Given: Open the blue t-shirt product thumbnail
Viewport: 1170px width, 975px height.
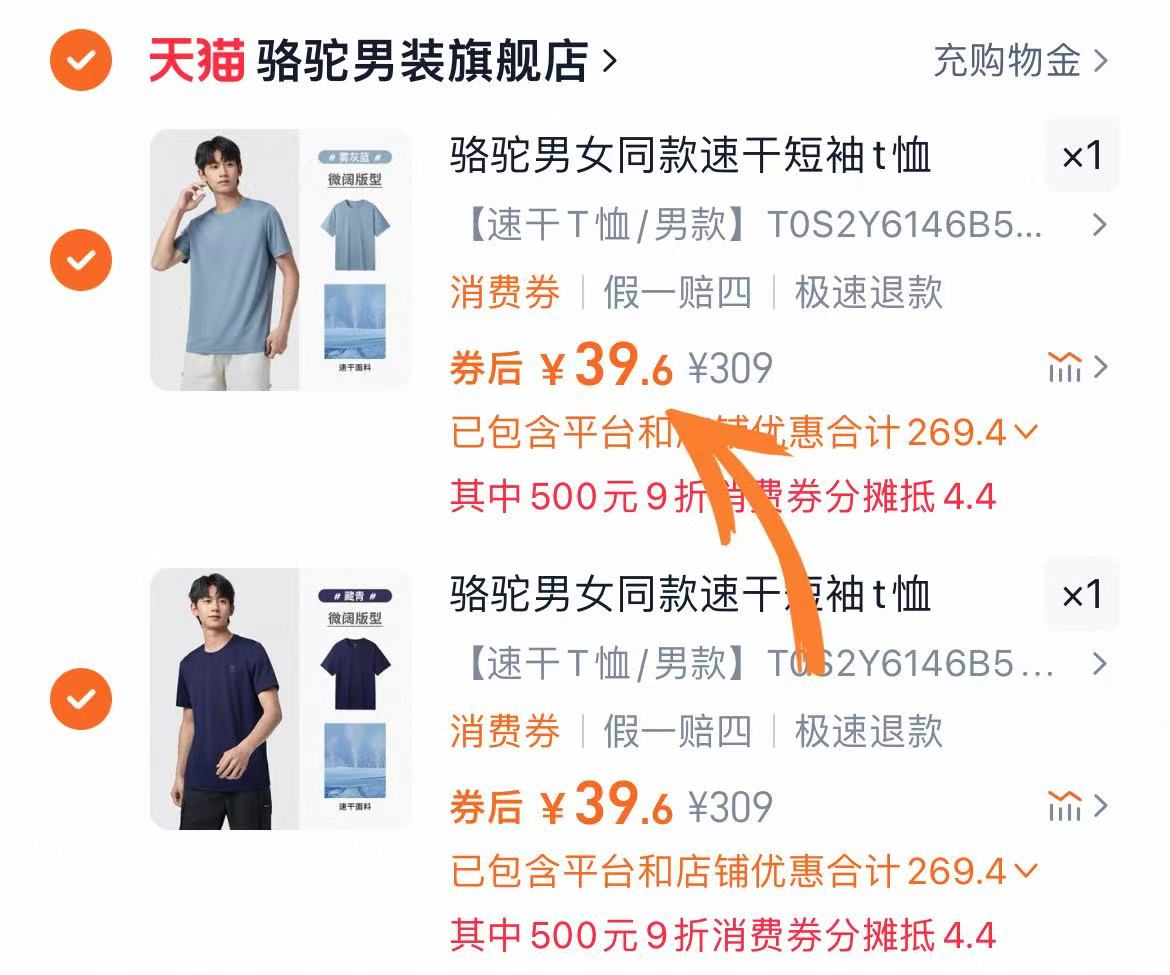Looking at the screenshot, I should [x=281, y=260].
